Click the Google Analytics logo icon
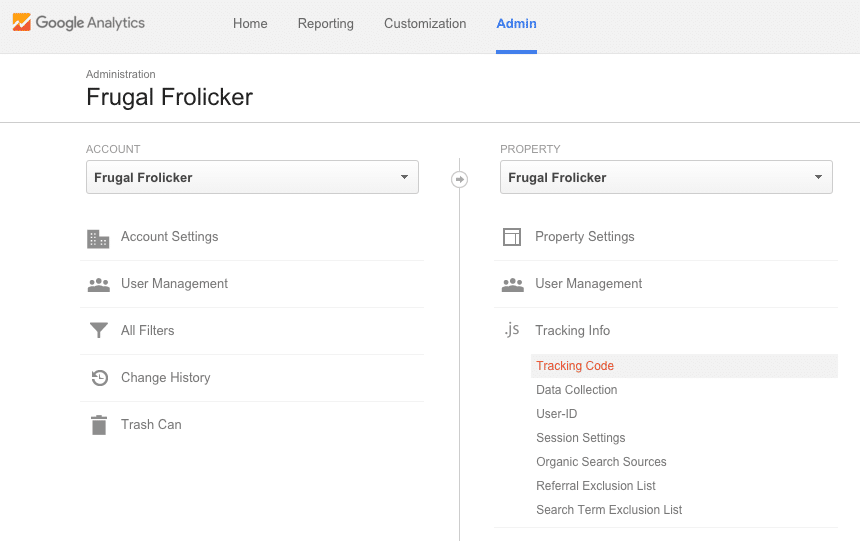Image resolution: width=860 pixels, height=541 pixels. click(21, 22)
